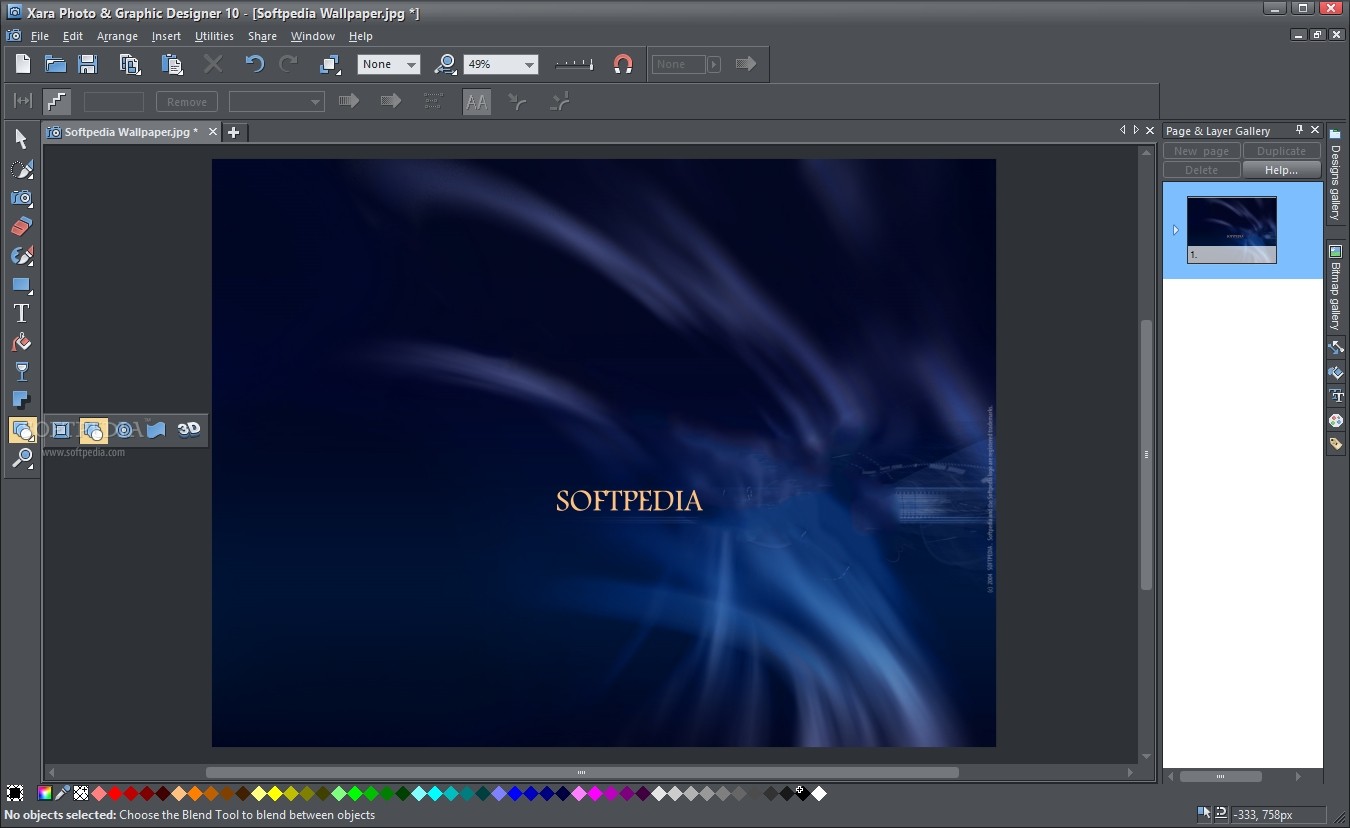Screen dimensions: 1350x828
Task: Toggle the blend distance spacing button
Action: pyautogui.click(x=22, y=102)
